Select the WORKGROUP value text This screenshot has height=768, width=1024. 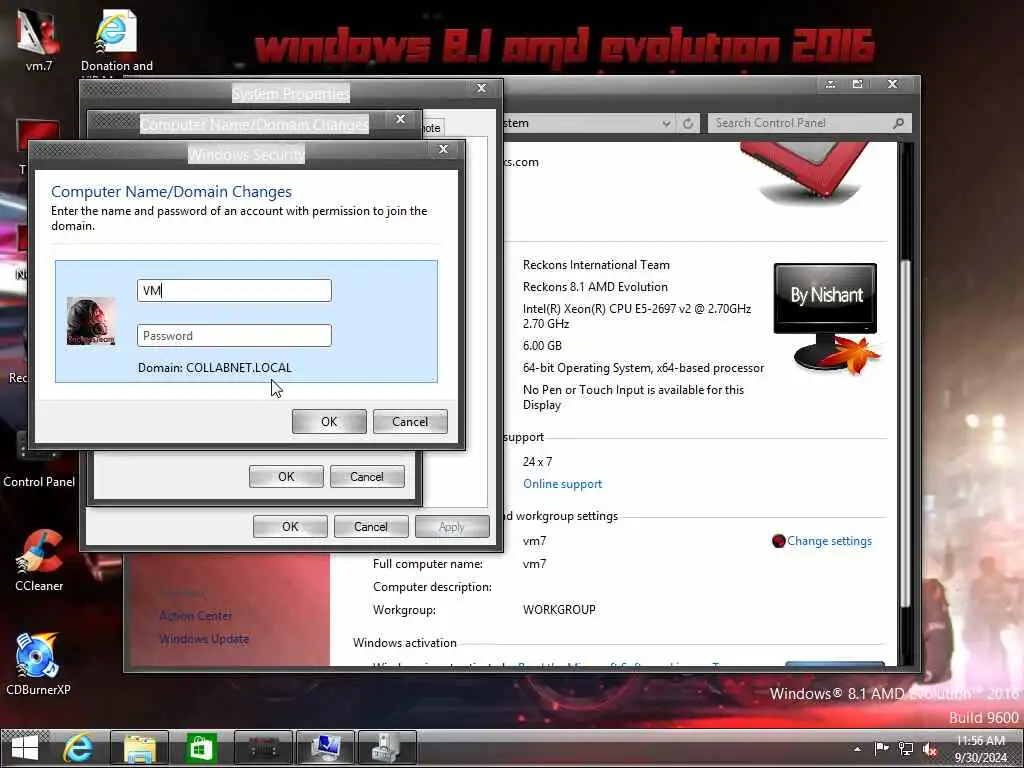(x=559, y=609)
